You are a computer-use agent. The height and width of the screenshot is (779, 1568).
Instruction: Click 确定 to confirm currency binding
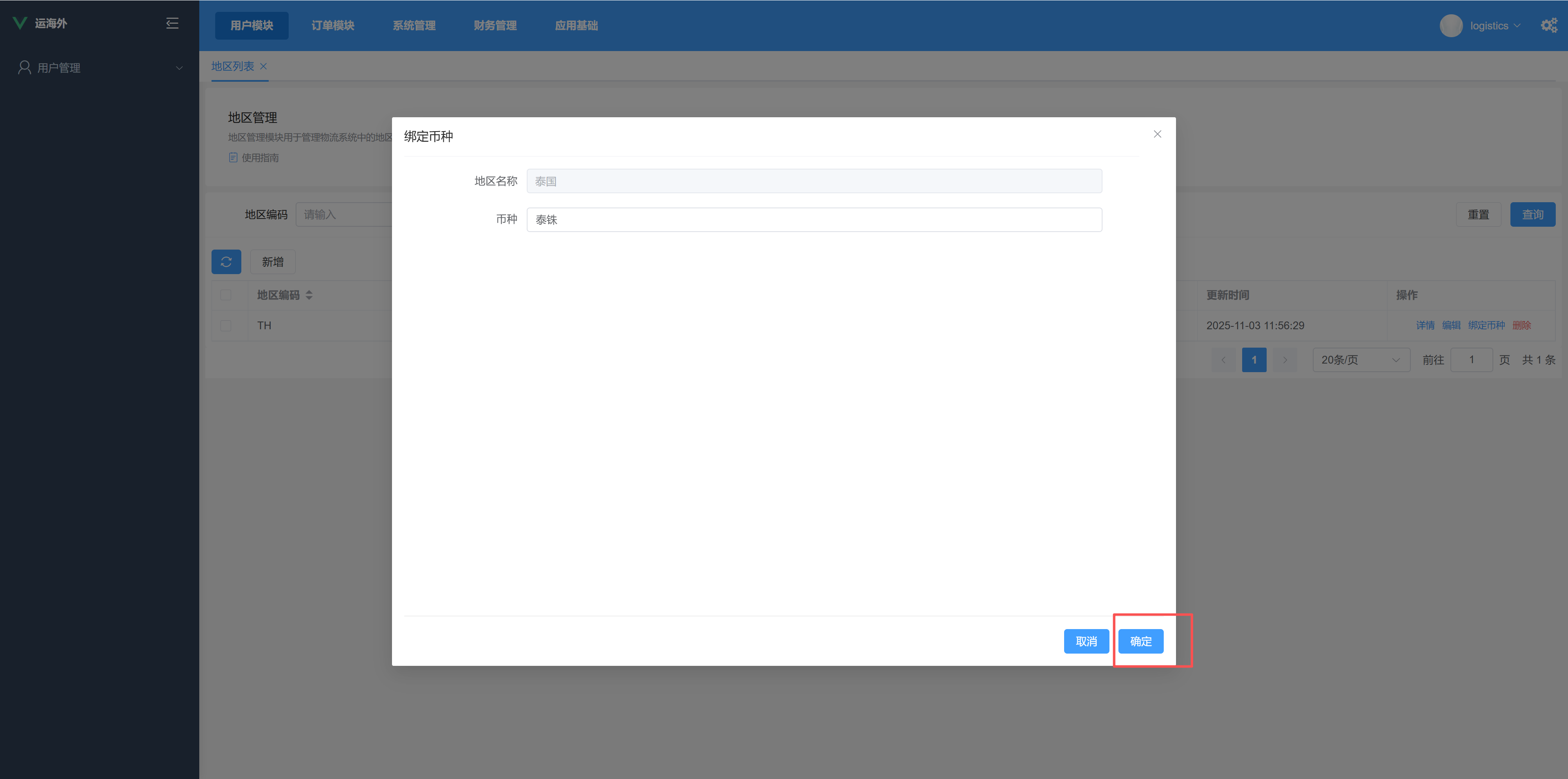point(1140,641)
